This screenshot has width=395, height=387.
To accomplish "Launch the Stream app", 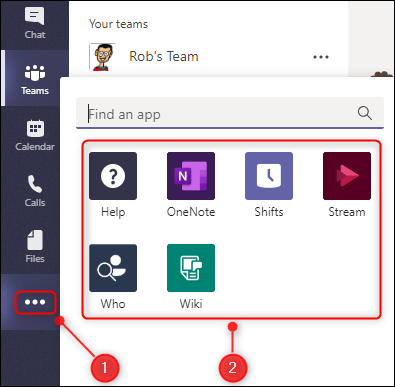I will pyautogui.click(x=347, y=185).
